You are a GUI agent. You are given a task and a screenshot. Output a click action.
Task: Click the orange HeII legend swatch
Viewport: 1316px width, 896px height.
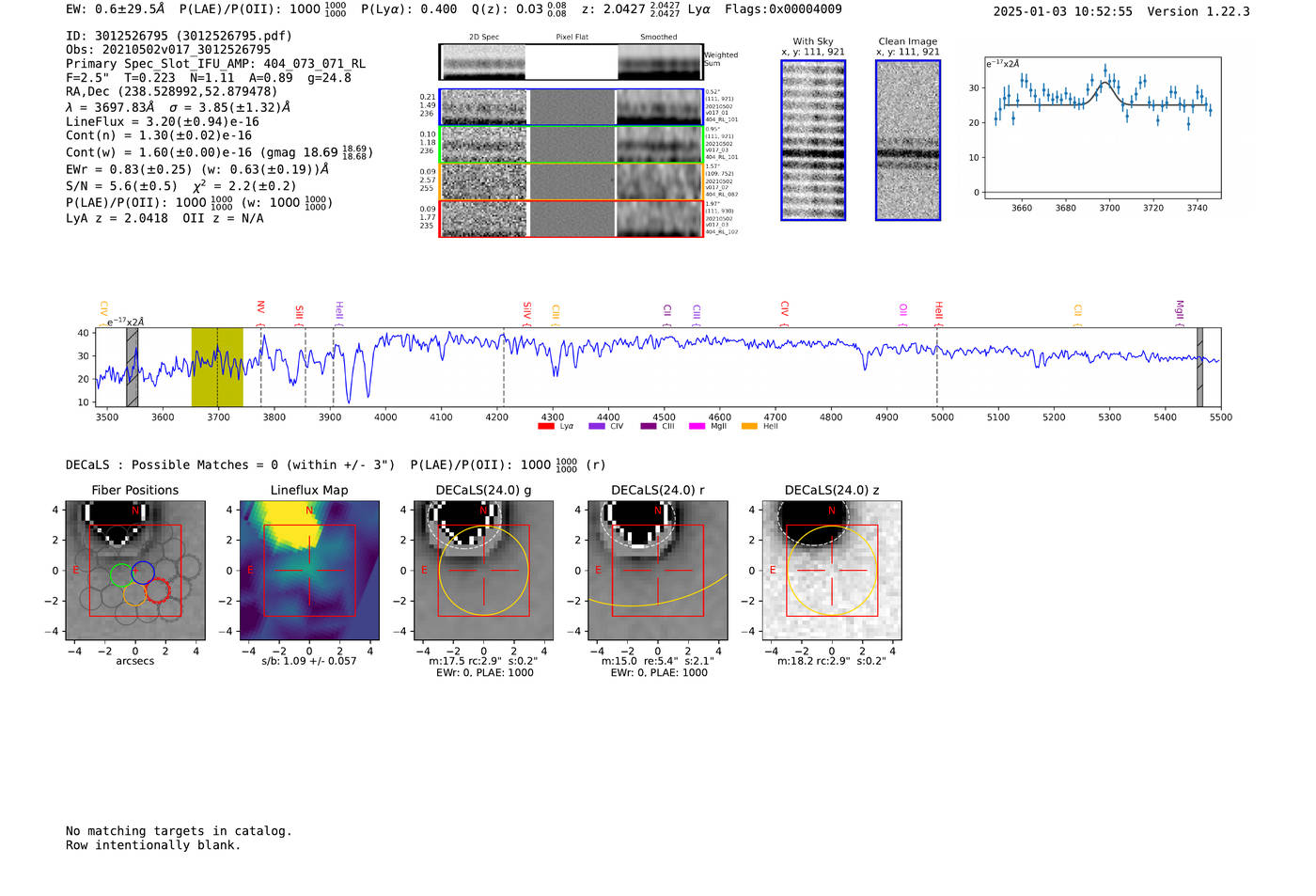coord(749,427)
